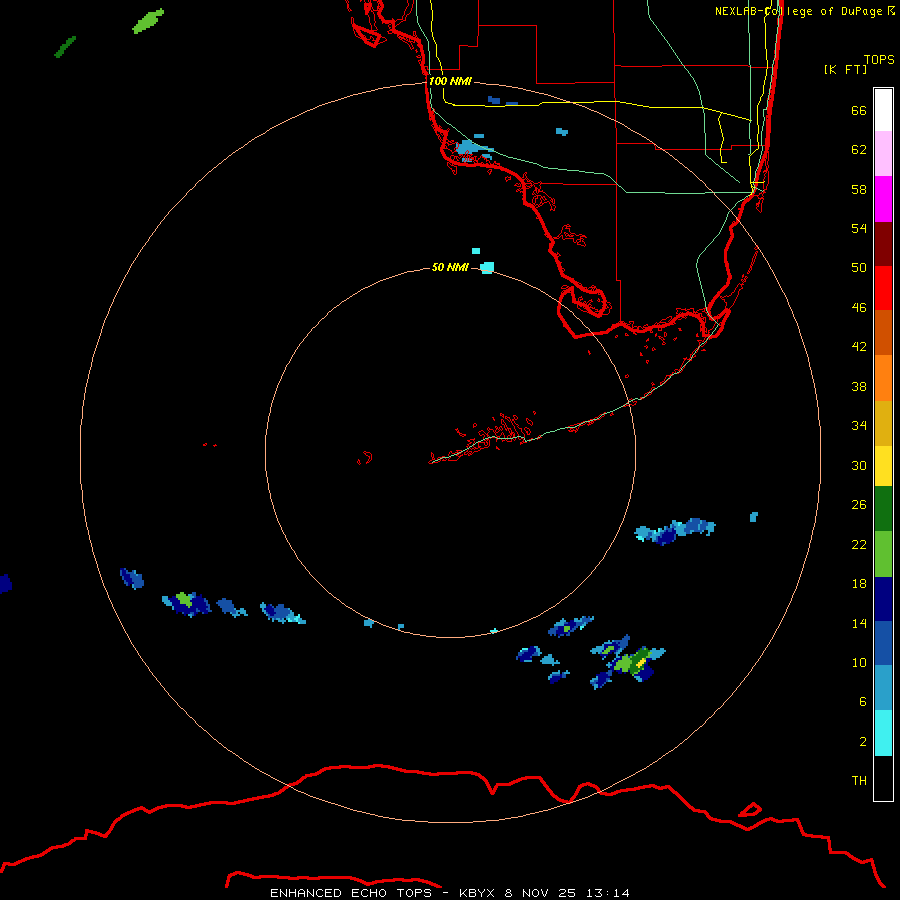
Task: Click the light pink legend swatch
Action: 883,153
